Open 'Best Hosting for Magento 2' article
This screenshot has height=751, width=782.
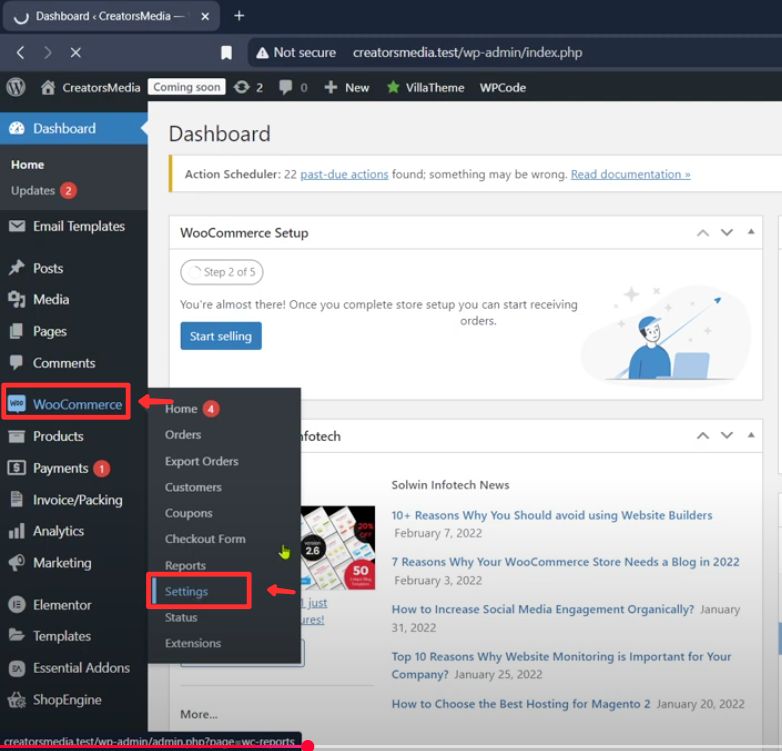(x=521, y=704)
